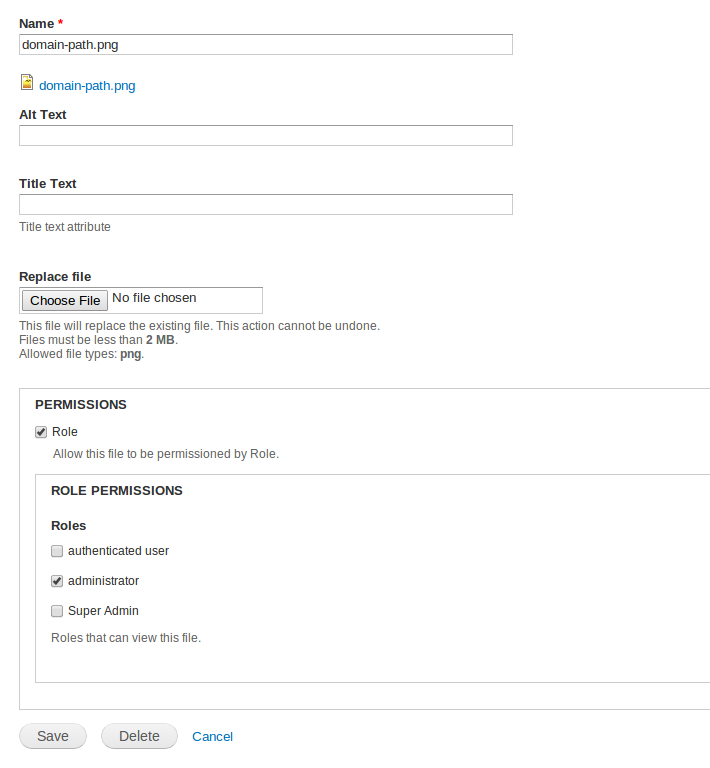This screenshot has width=710, height=768.
Task: Click the Alt Text label
Action: tap(43, 115)
